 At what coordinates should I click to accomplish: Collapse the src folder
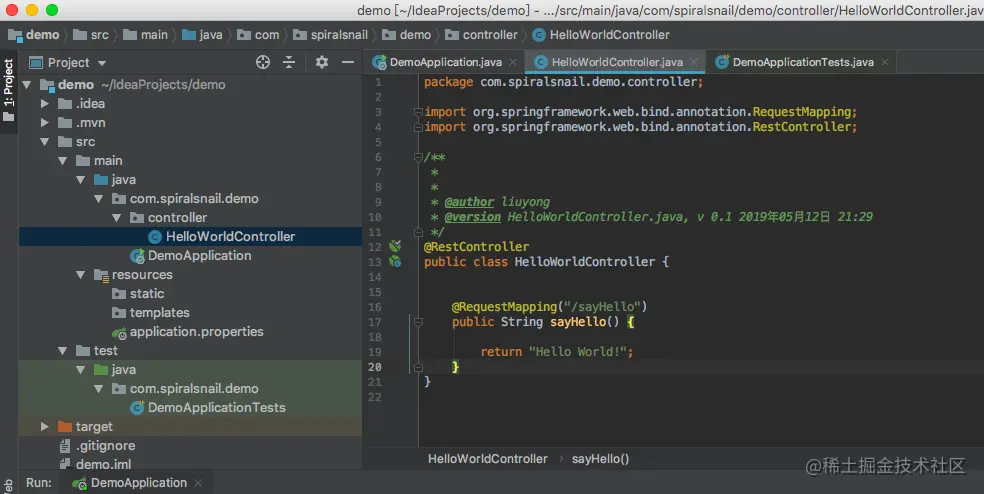pyautogui.click(x=45, y=142)
